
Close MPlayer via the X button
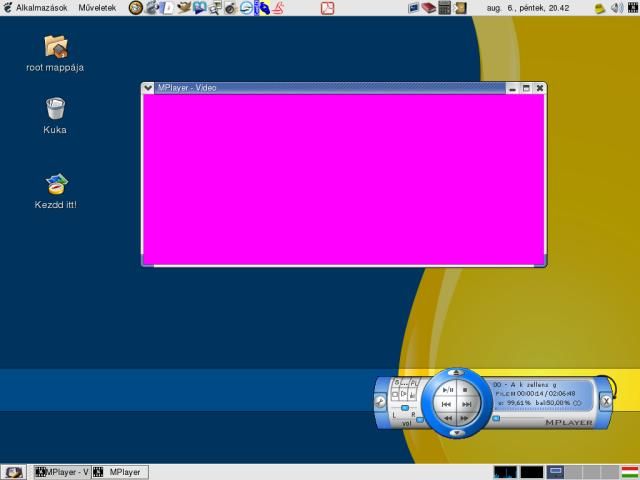coord(606,401)
